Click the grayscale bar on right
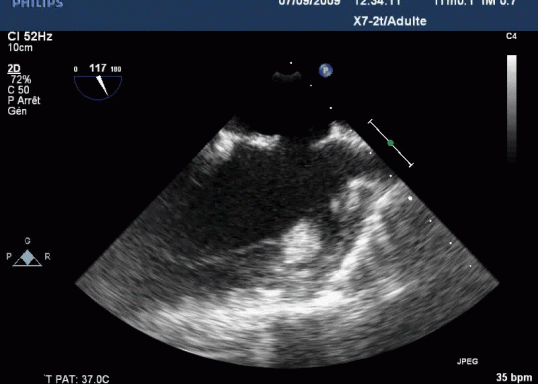 [x=512, y=108]
